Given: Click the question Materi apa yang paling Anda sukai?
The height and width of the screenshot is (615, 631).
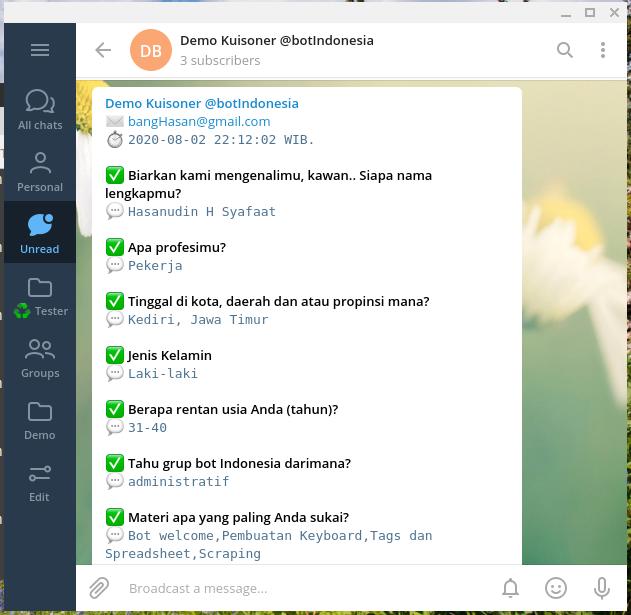Looking at the screenshot, I should pos(238,517).
